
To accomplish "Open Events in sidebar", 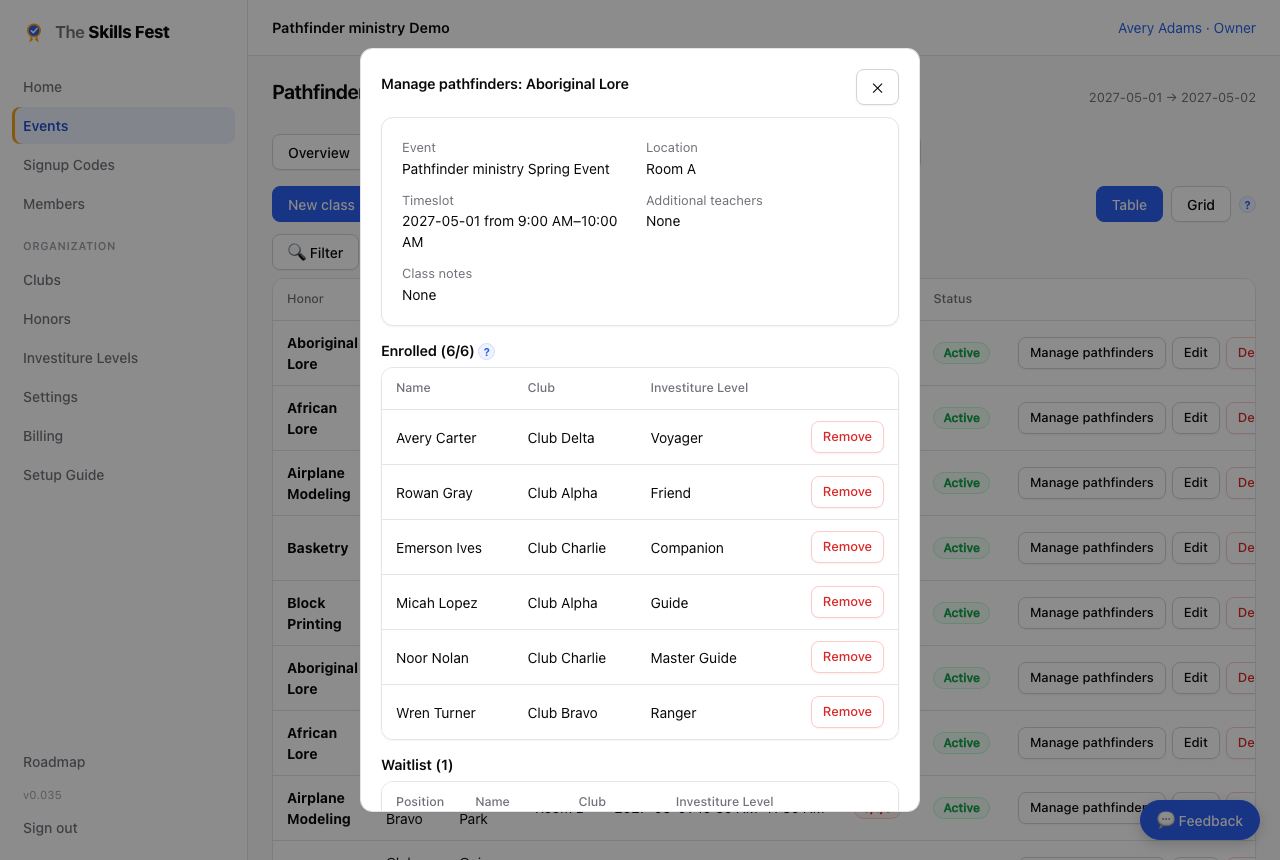I will click(124, 126).
